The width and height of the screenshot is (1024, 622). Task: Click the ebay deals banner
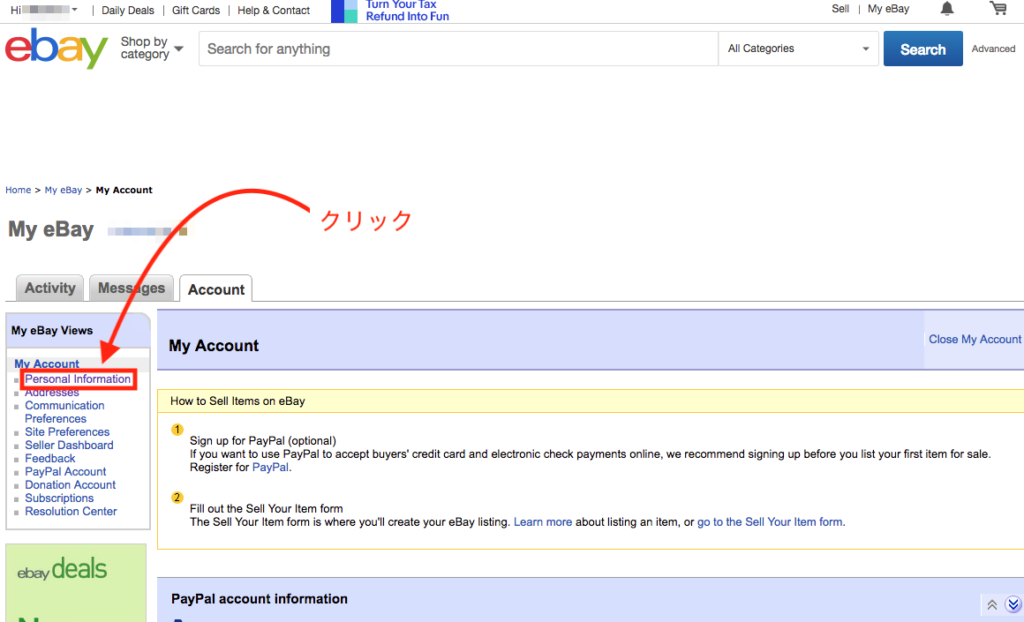[76, 582]
